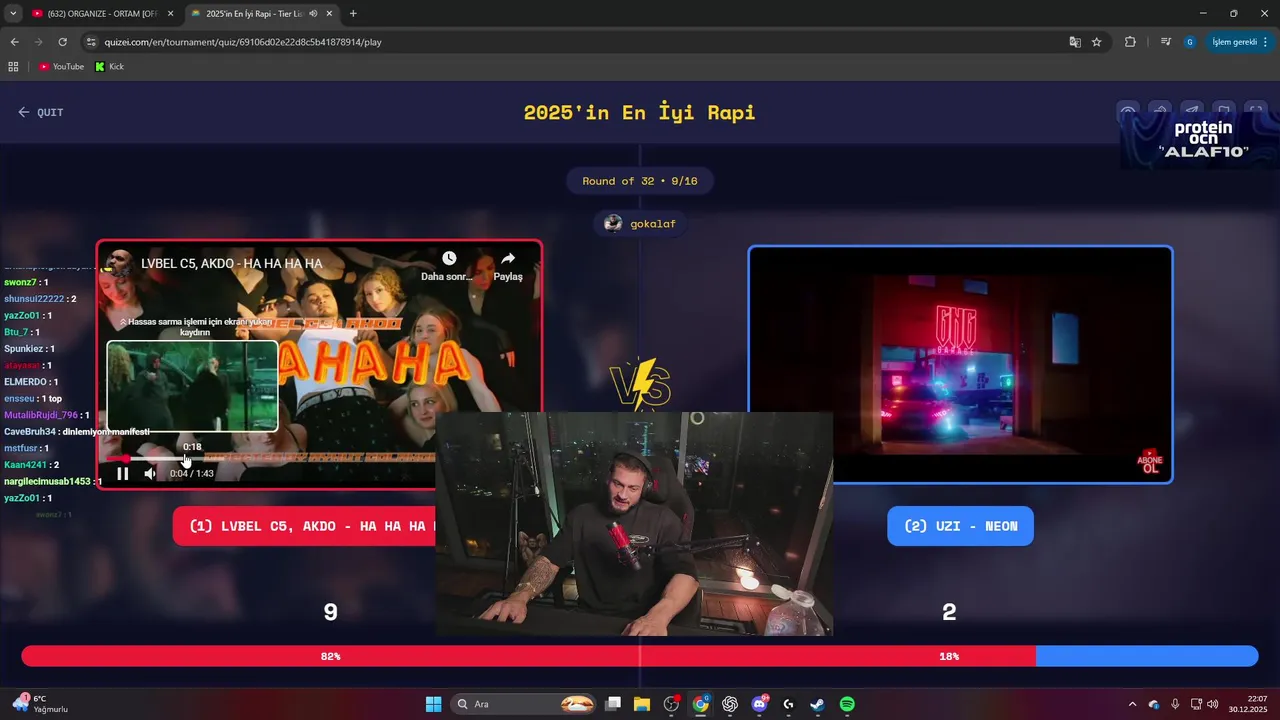Click the microphone tray icon
Viewport: 1280px width, 720px height.
pyautogui.click(x=1175, y=704)
